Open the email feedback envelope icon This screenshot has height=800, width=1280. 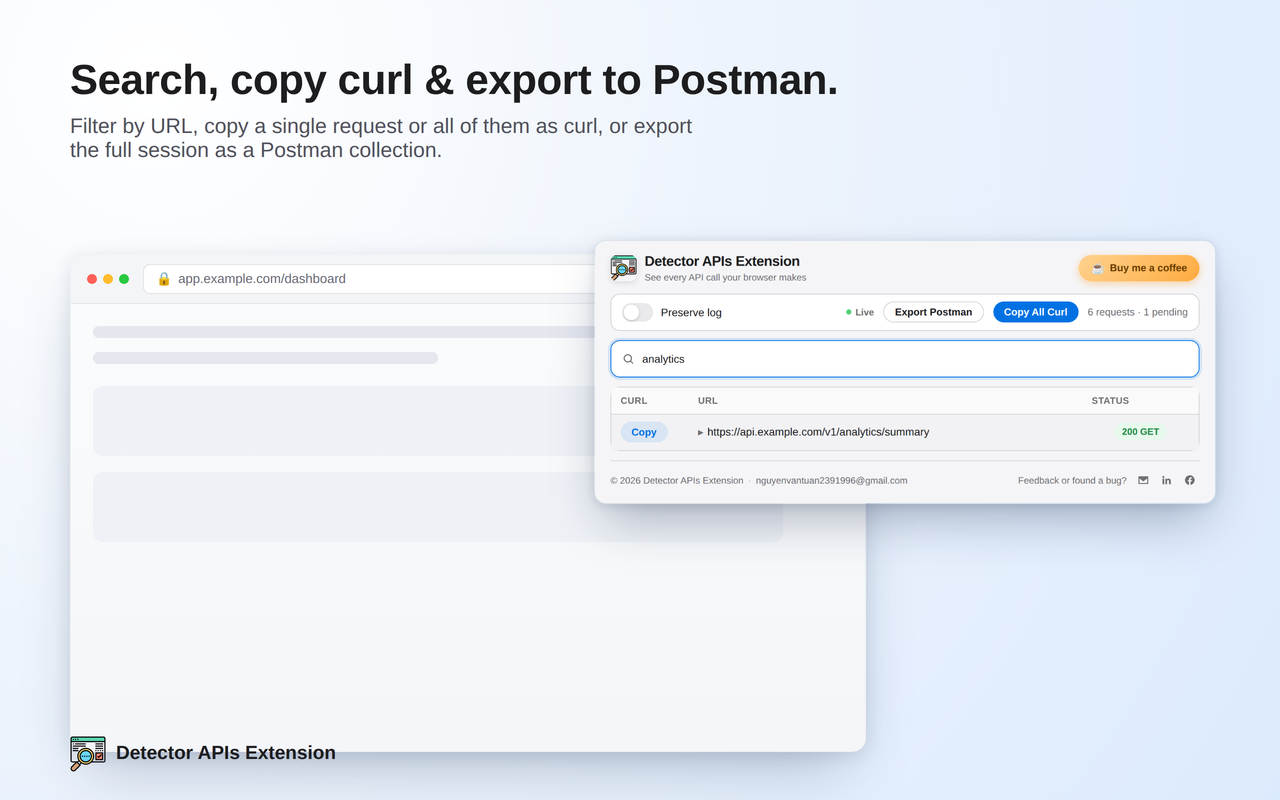[1143, 480]
